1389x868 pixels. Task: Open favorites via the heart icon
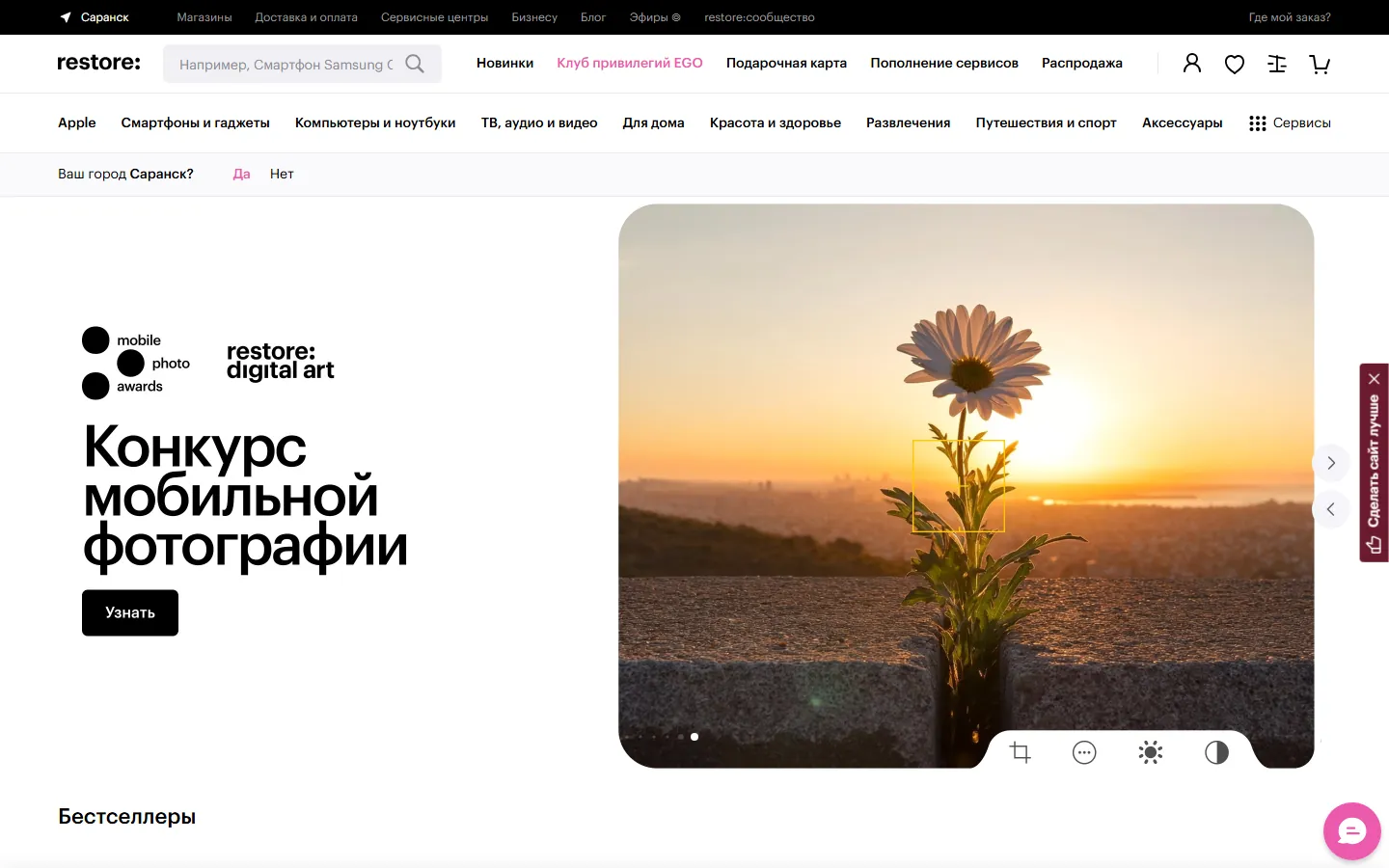tap(1235, 65)
